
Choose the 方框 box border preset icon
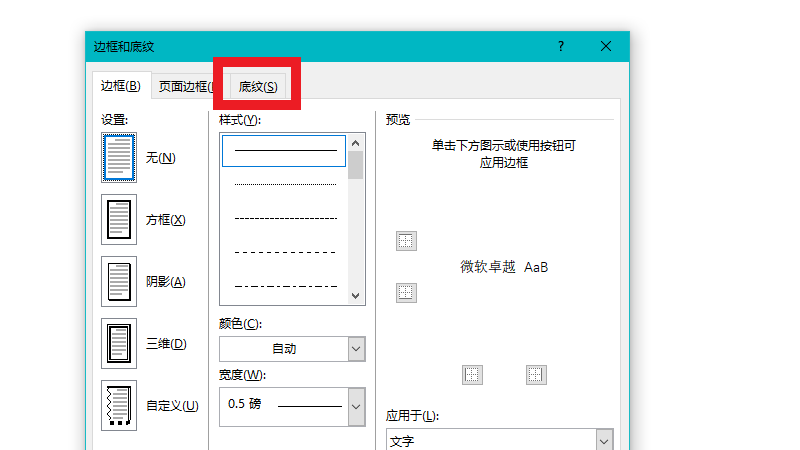[x=119, y=220]
